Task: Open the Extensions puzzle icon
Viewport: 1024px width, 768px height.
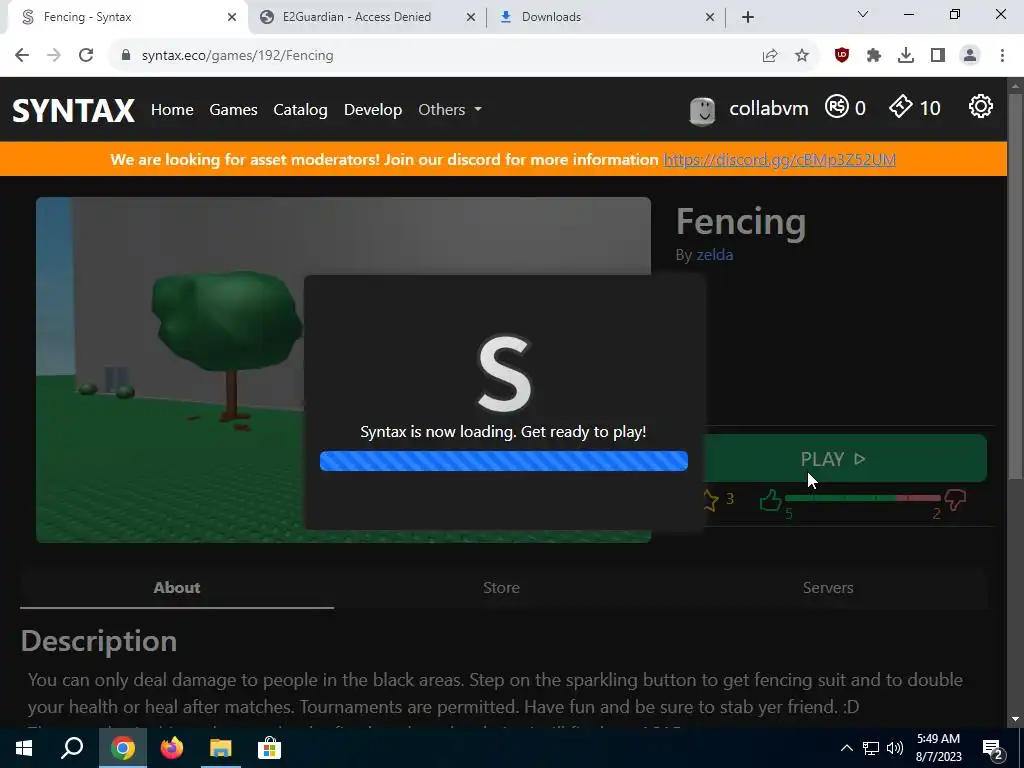Action: (x=874, y=56)
